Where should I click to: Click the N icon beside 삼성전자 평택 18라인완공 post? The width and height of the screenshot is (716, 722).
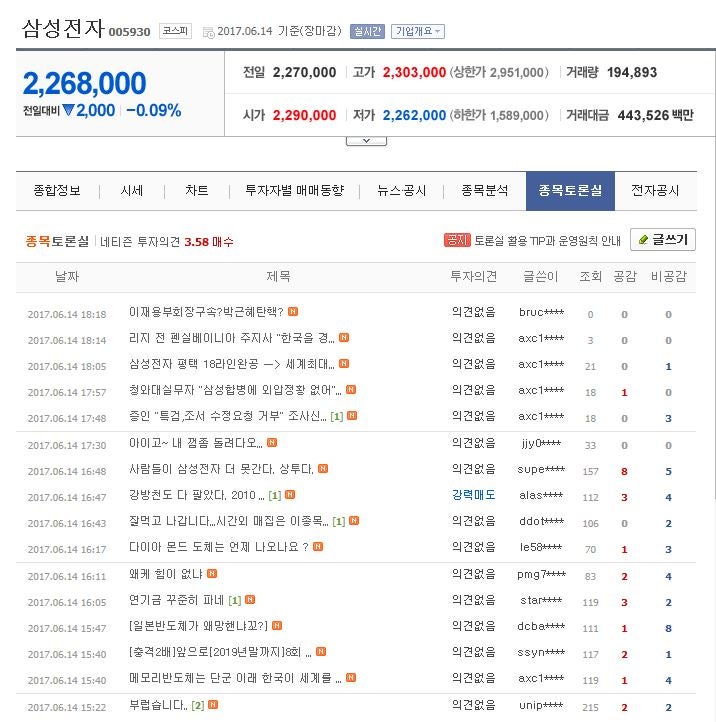tap(344, 364)
